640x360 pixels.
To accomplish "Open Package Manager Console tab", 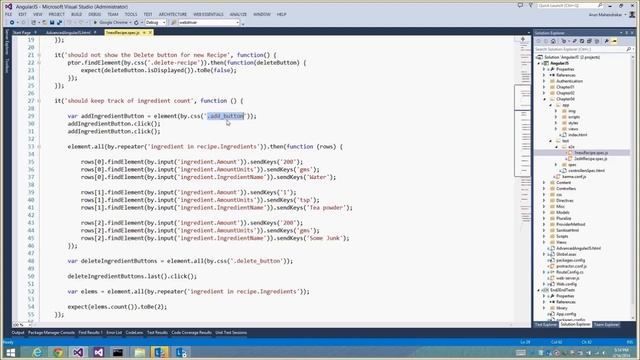I will [51, 333].
